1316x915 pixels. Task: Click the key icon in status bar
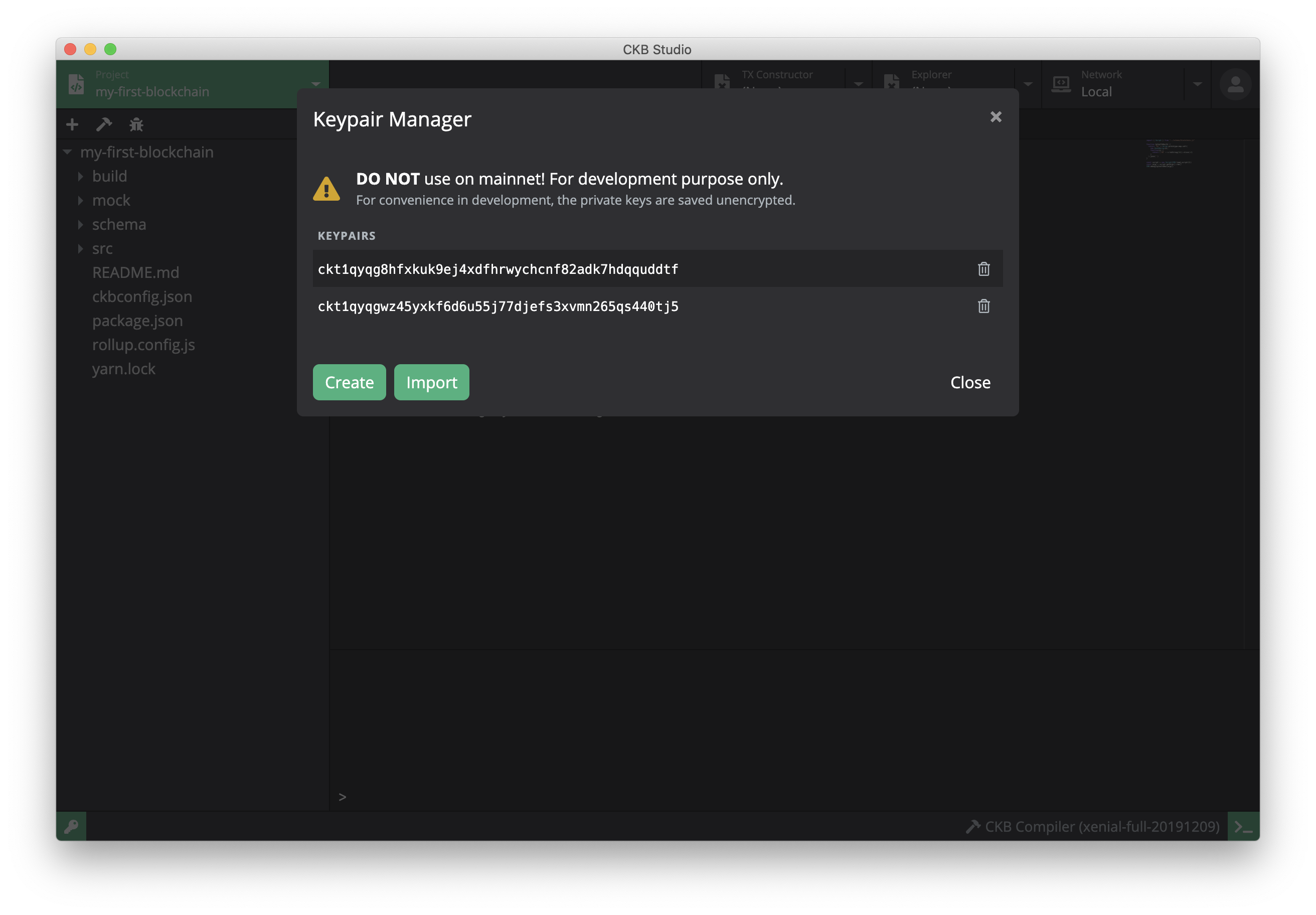point(72,826)
